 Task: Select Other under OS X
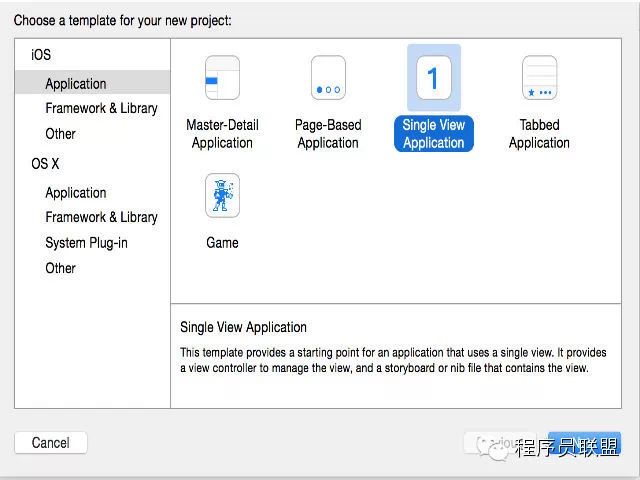tap(60, 268)
